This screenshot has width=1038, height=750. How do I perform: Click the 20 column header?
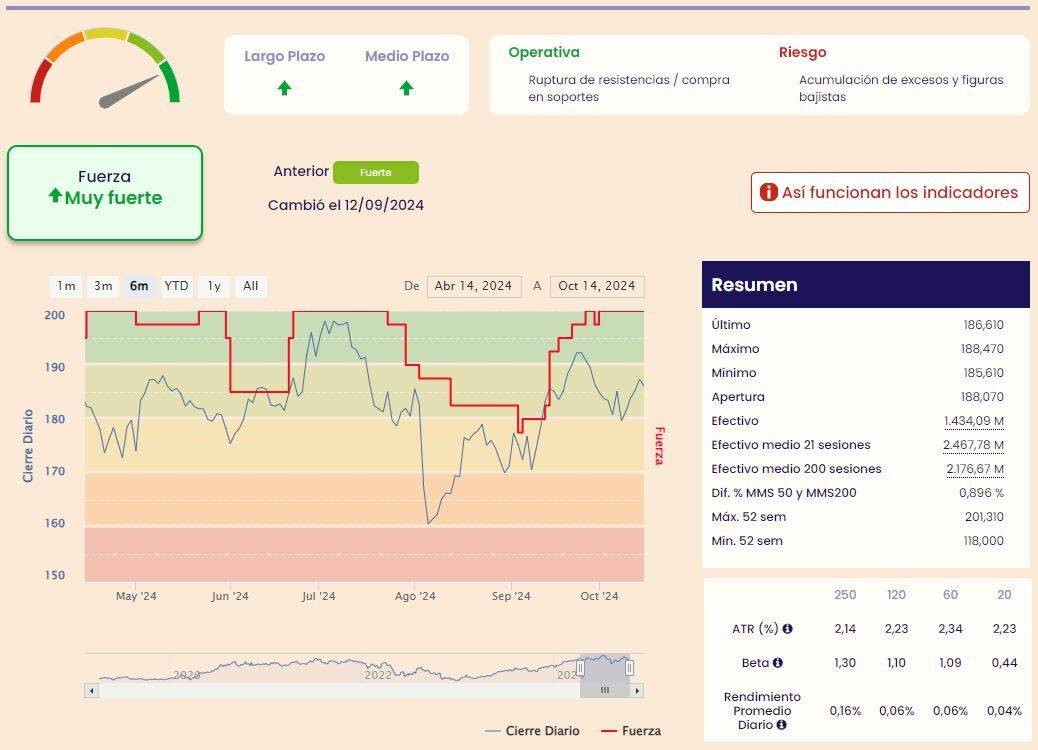point(1004,594)
